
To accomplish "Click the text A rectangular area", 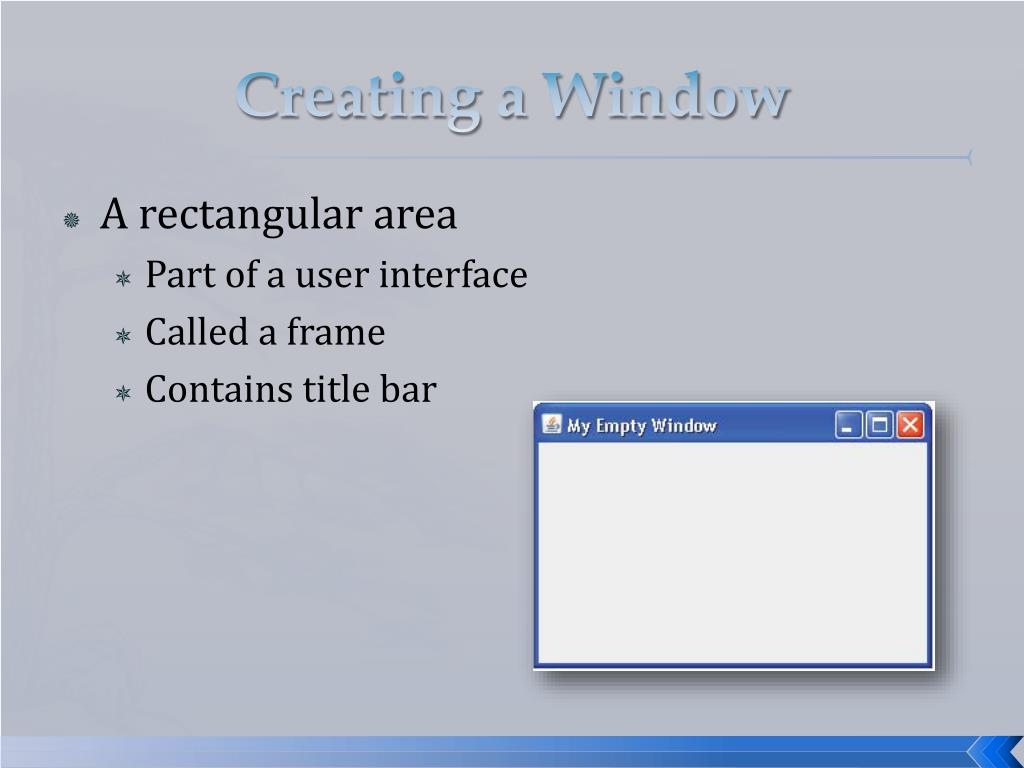I will point(278,216).
